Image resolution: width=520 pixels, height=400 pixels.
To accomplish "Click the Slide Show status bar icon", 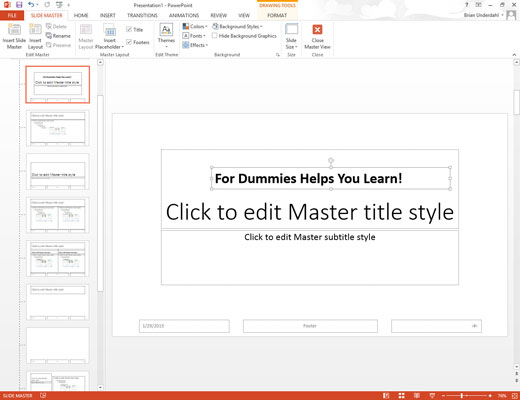I will pos(432,396).
